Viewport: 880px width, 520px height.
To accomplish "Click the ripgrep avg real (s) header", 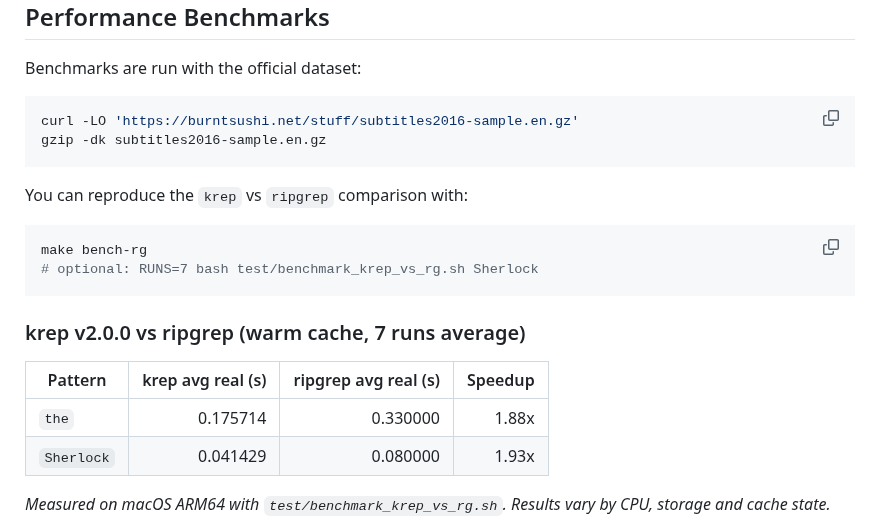I will (x=366, y=380).
